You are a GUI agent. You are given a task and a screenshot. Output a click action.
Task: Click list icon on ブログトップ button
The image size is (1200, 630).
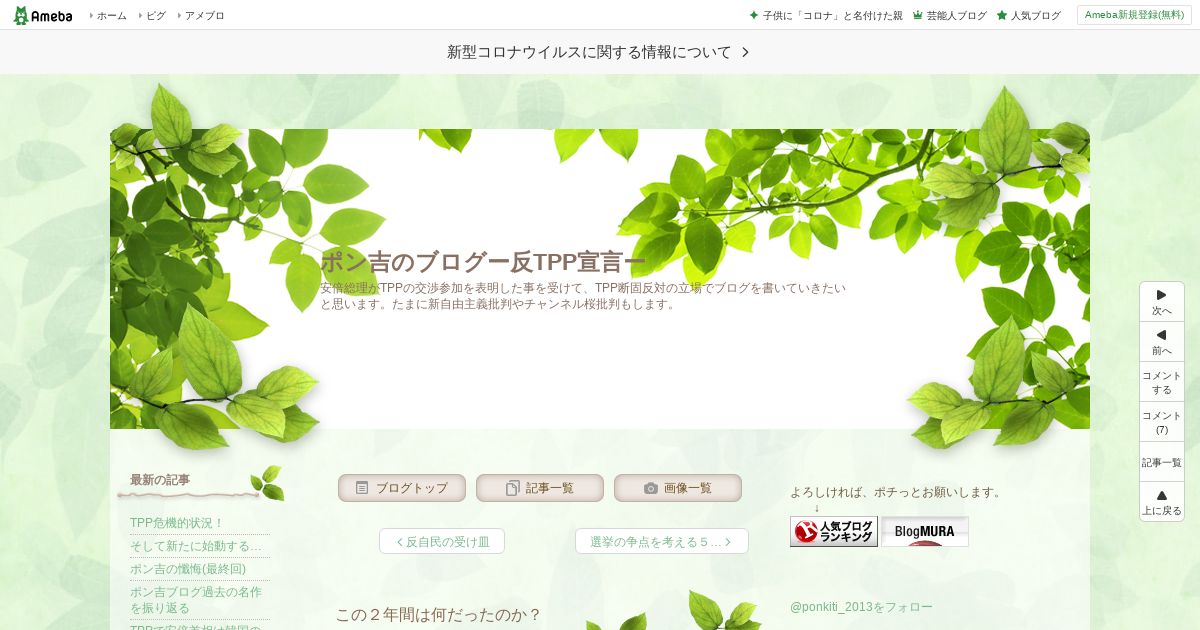tap(362, 488)
